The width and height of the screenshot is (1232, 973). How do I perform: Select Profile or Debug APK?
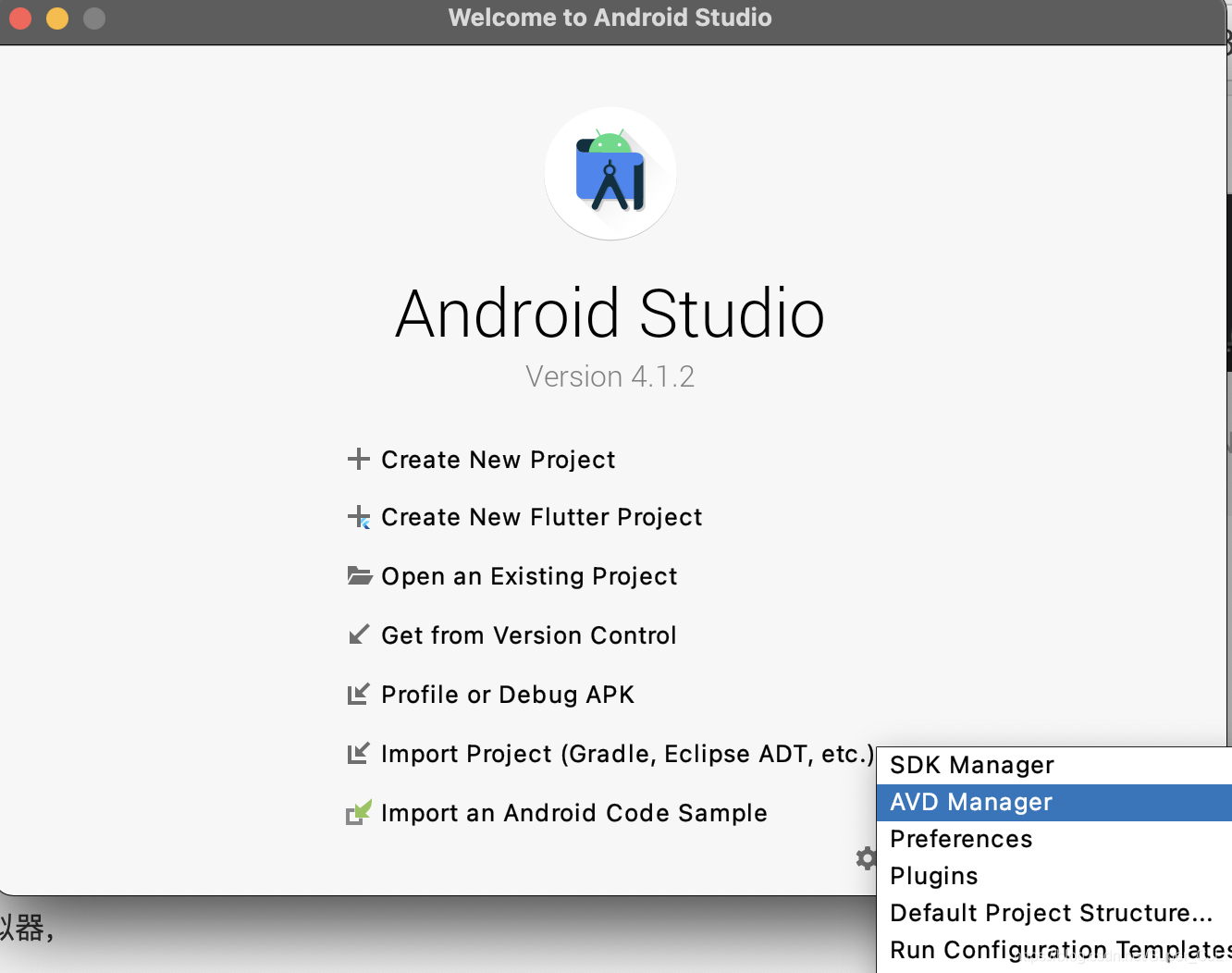[x=508, y=695]
